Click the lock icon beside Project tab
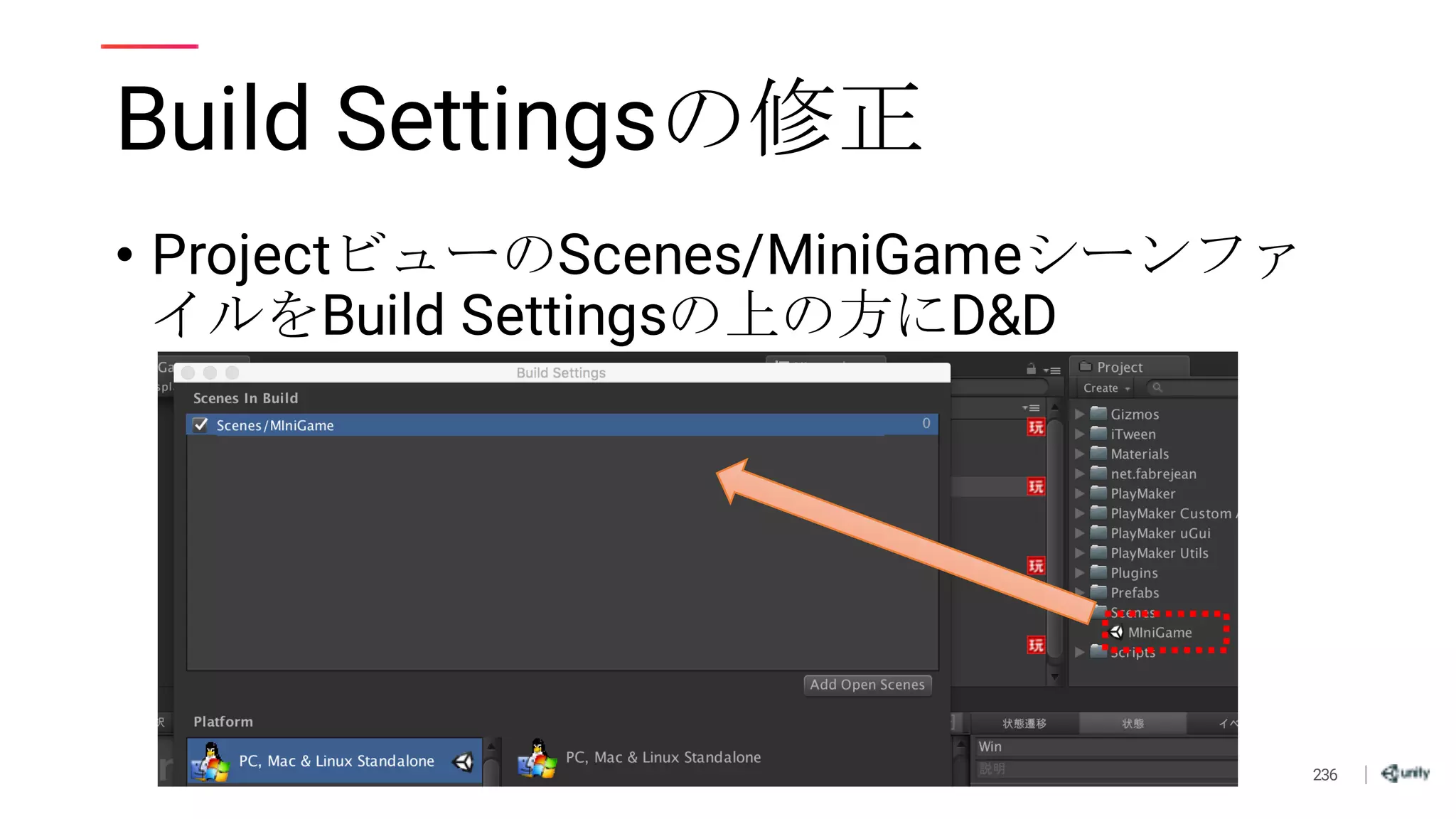This screenshot has height=819, width=1456. pos(1031,369)
